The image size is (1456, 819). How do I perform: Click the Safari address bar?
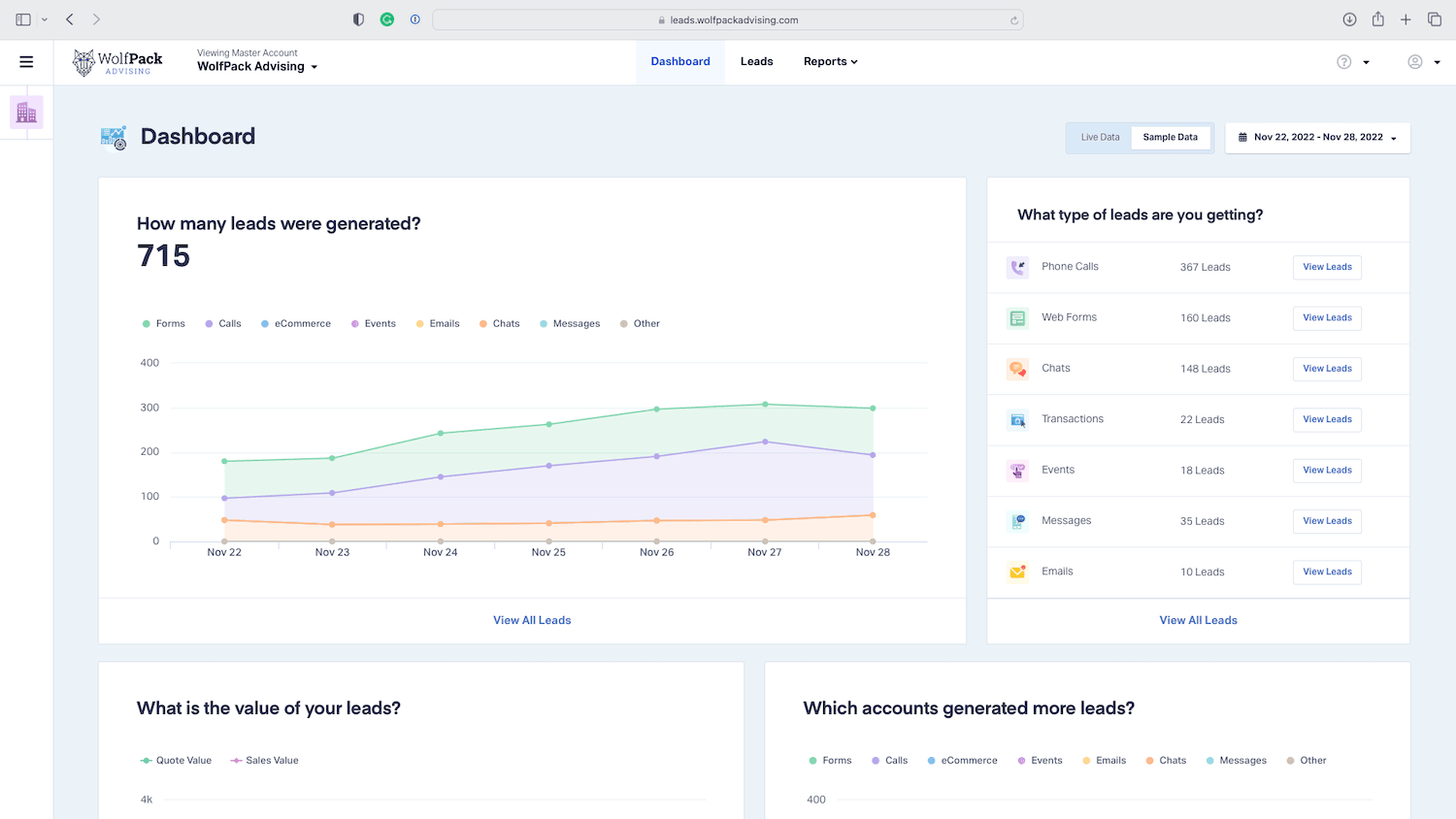pos(728,19)
